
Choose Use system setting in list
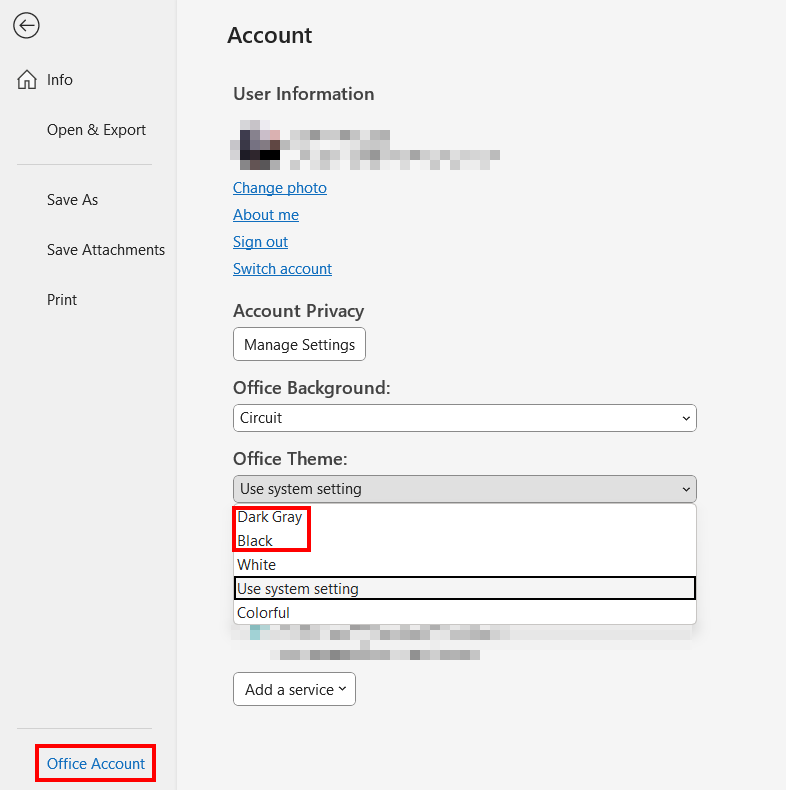pyautogui.click(x=465, y=588)
